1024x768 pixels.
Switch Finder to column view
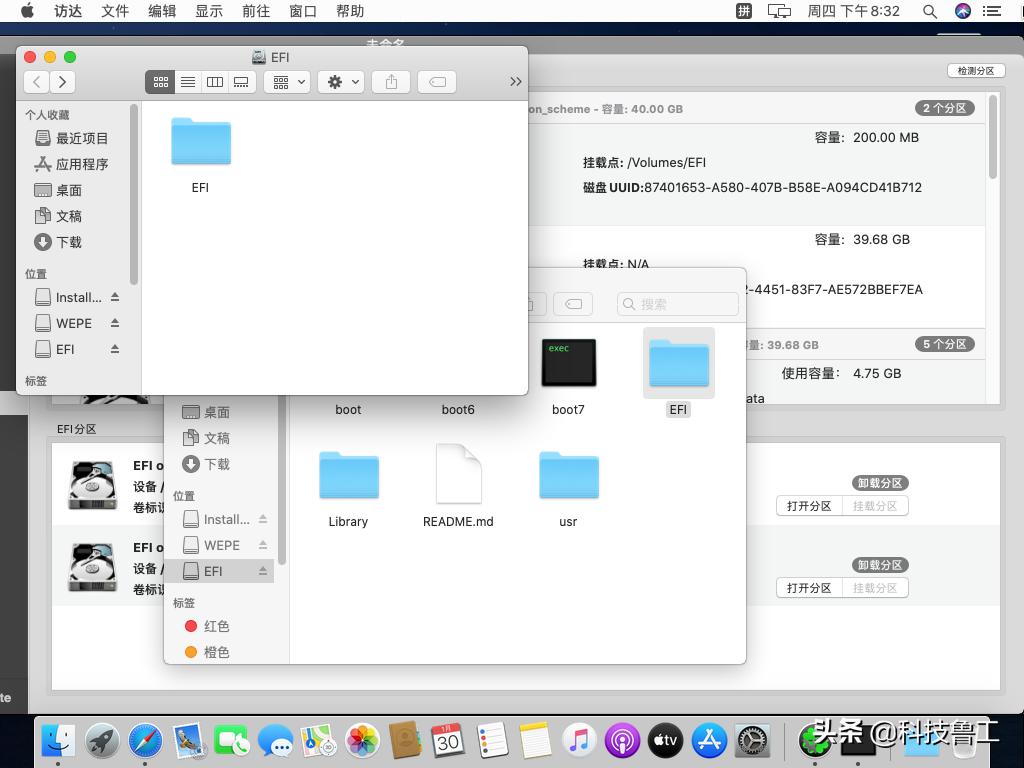214,82
